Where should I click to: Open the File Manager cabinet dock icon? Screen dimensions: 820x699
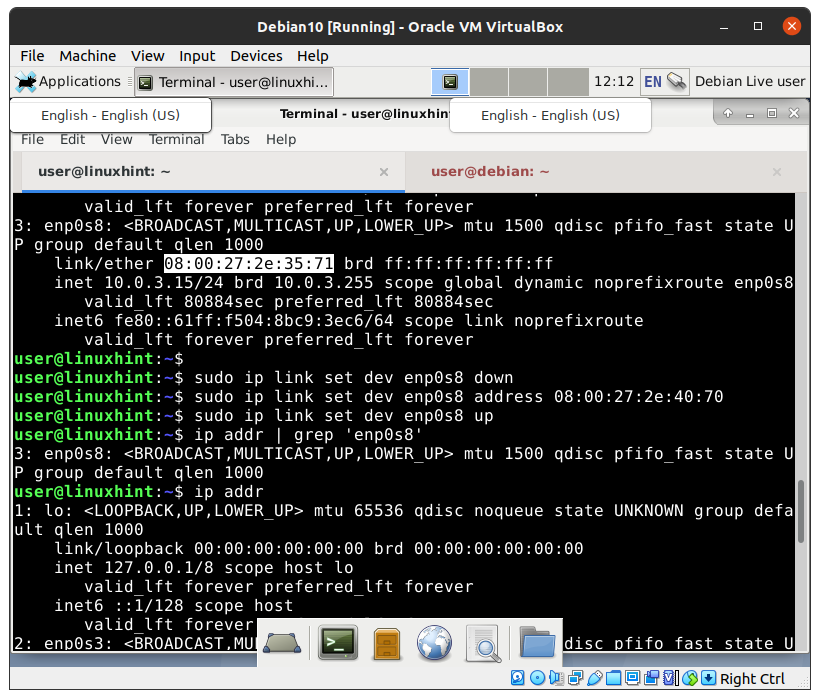pos(387,643)
